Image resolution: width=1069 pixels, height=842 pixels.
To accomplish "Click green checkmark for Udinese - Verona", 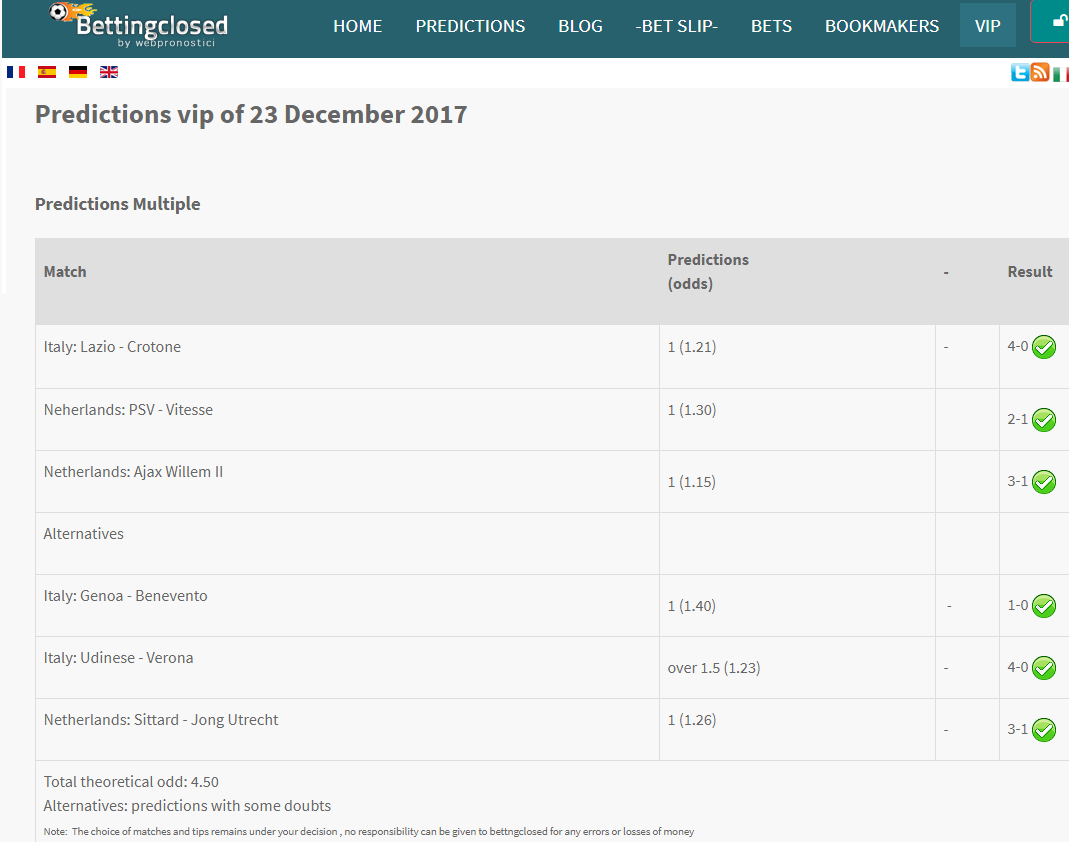I will point(1044,667).
